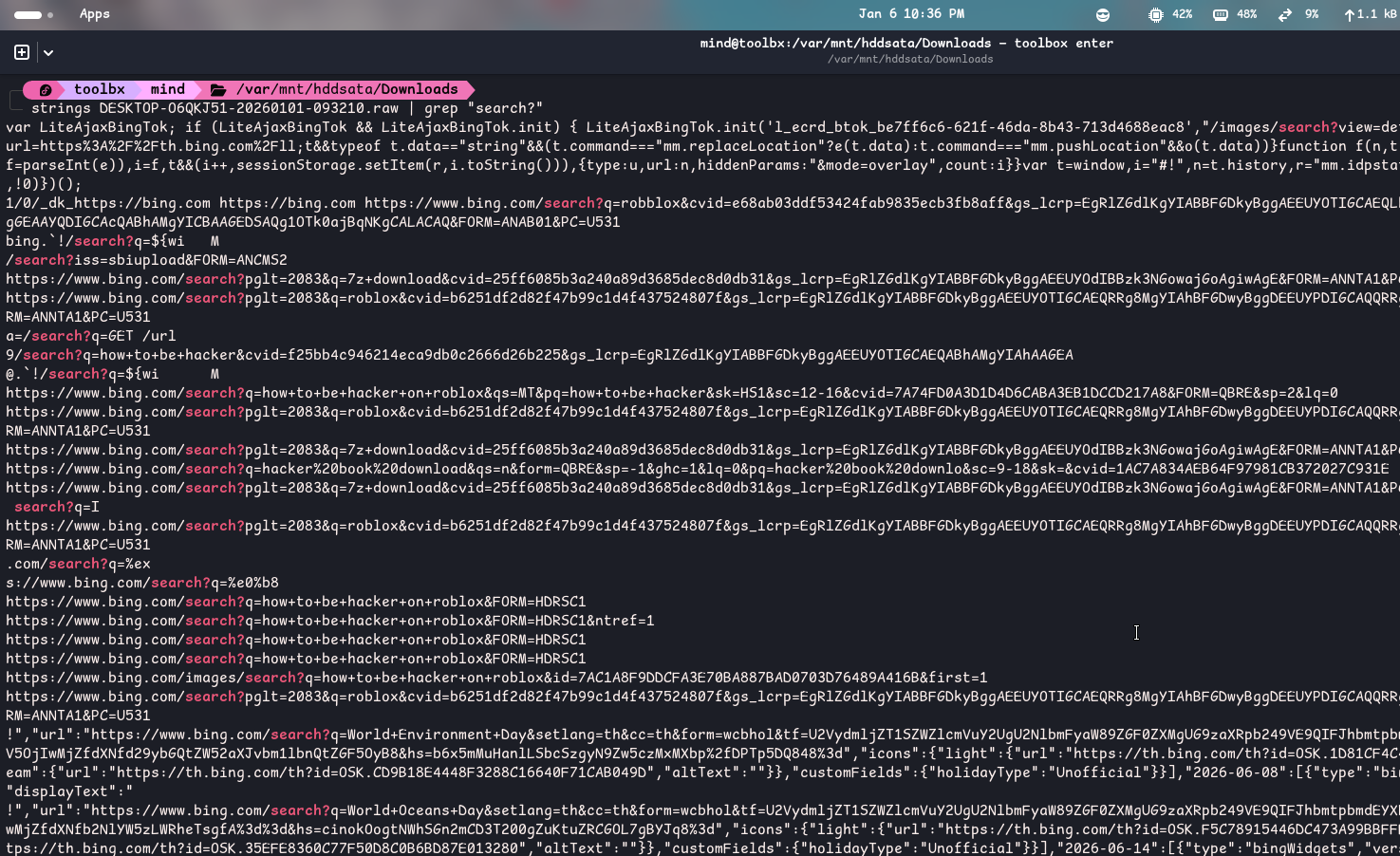Click the /var/mnt/hddsata/Downloads prompt path
This screenshot has width=1400, height=856.
[346, 89]
